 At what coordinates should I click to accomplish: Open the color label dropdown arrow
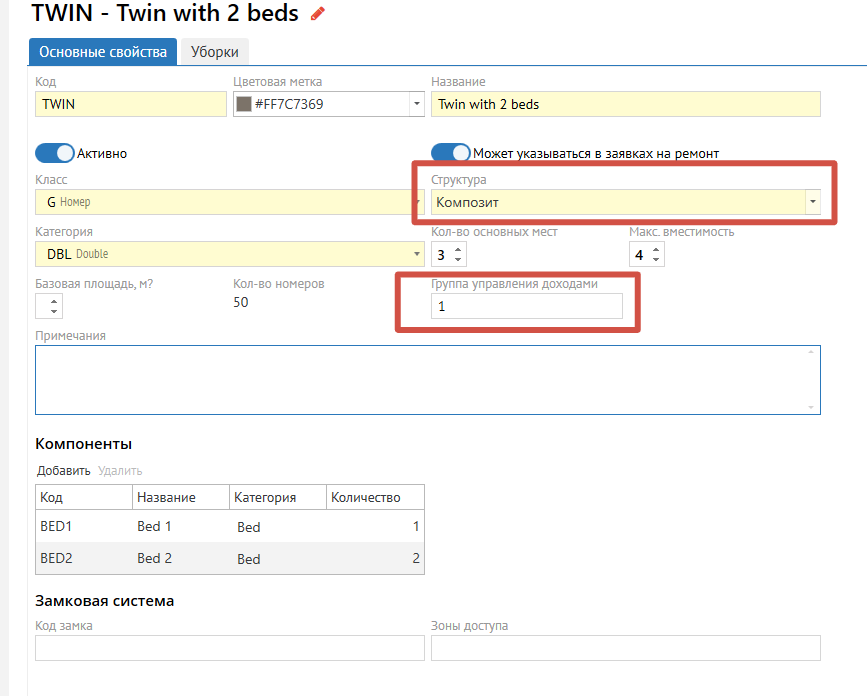[x=417, y=104]
